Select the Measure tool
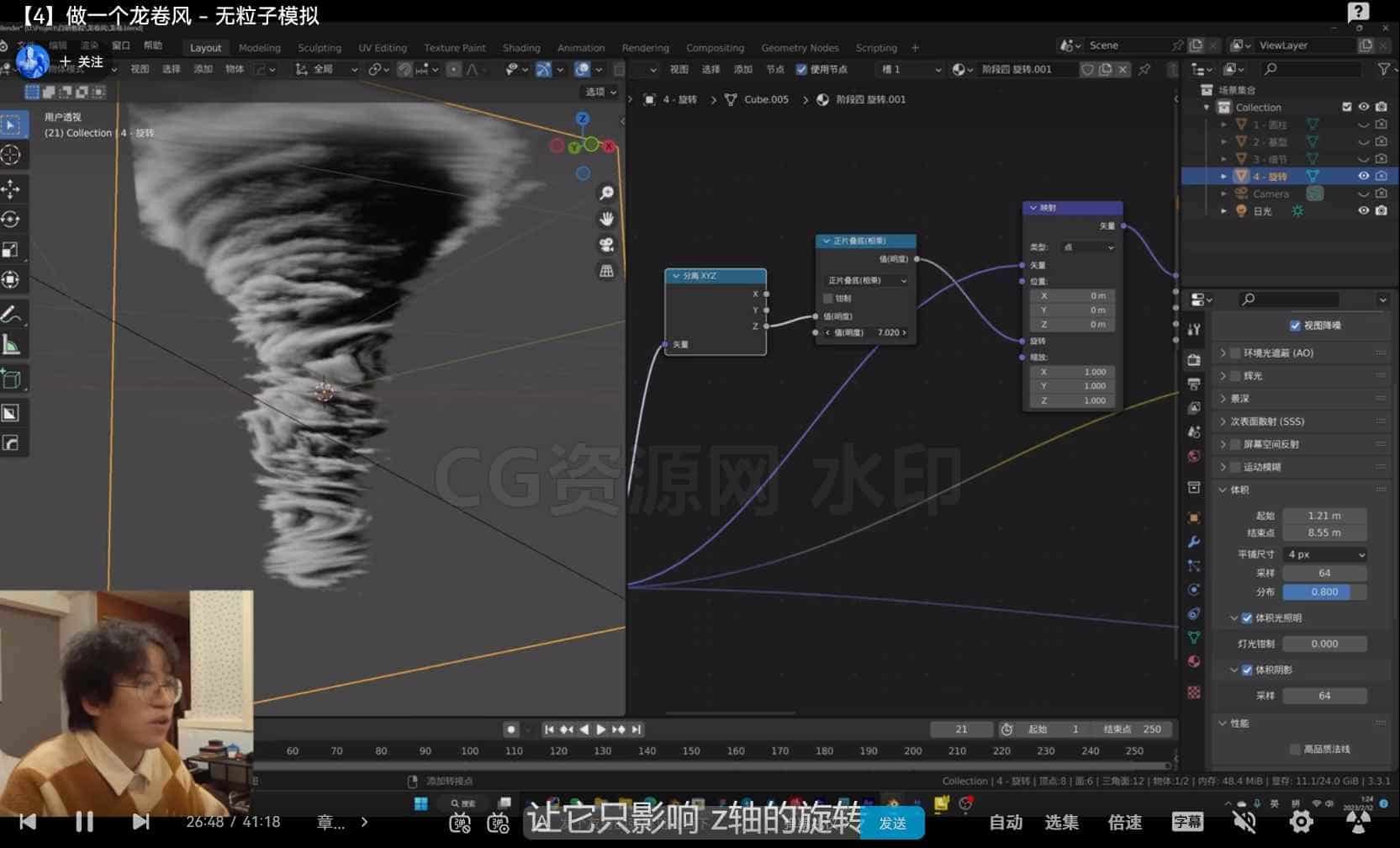Image resolution: width=1400 pixels, height=848 pixels. [x=12, y=345]
